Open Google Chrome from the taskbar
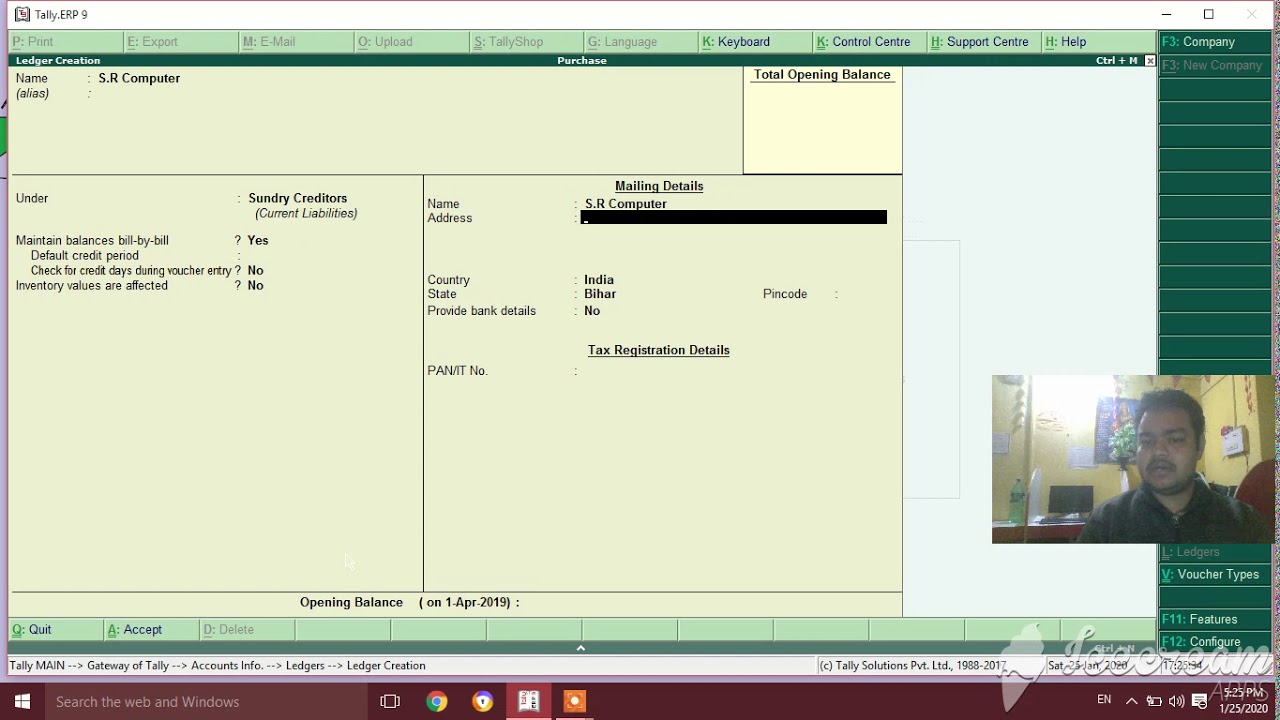 (x=436, y=701)
